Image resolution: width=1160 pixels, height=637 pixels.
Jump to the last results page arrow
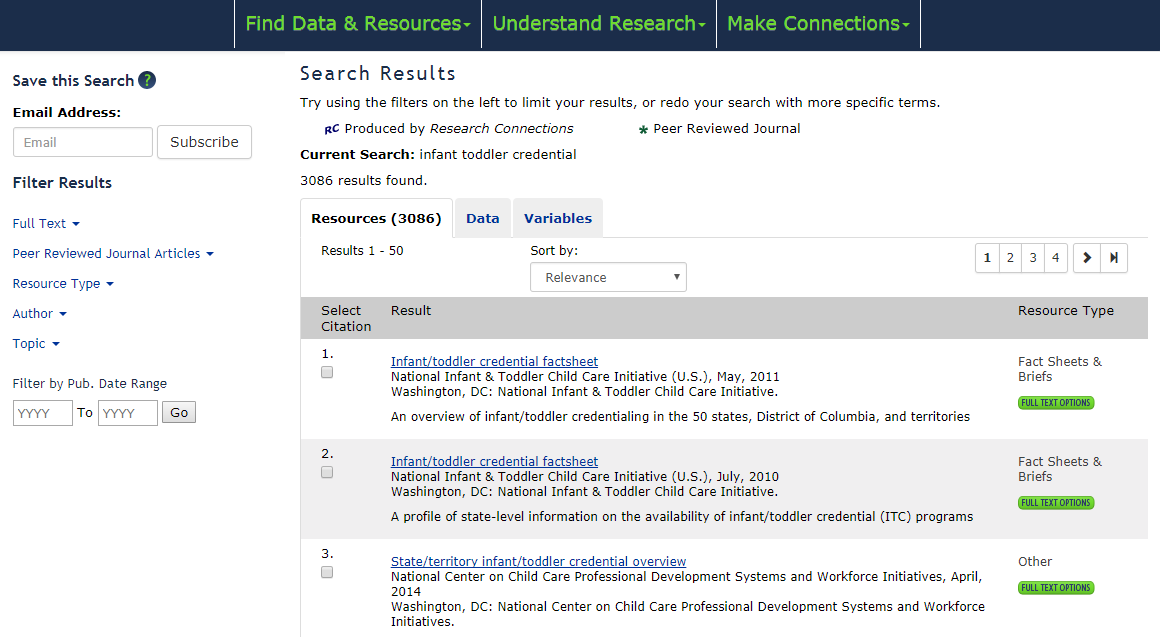coord(1115,257)
